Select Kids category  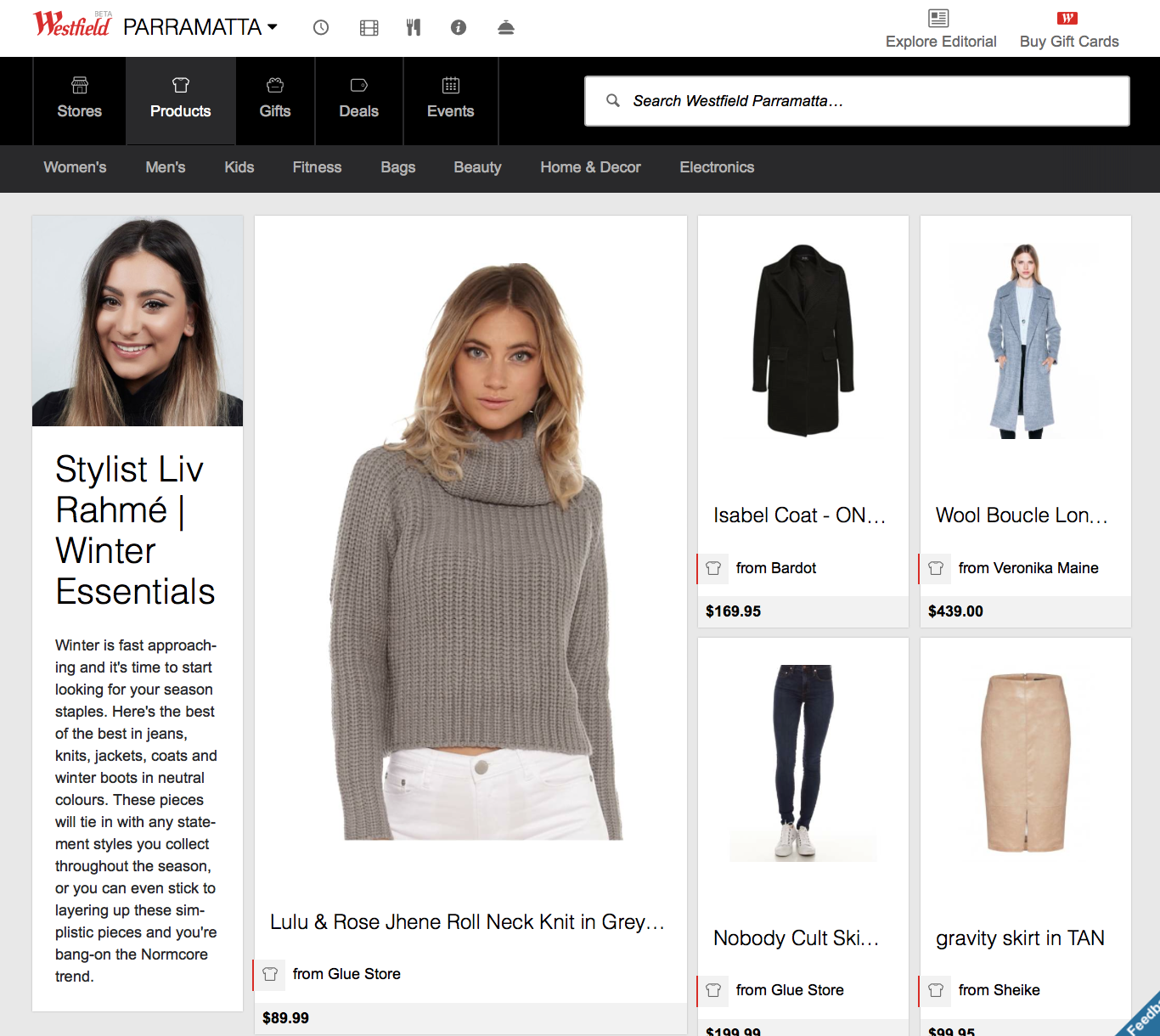(239, 167)
